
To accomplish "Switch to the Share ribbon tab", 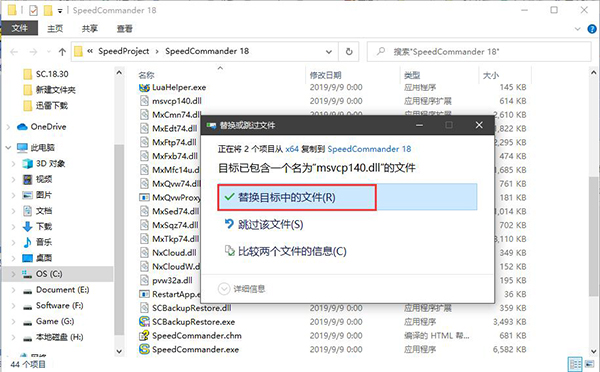I will pos(90,28).
